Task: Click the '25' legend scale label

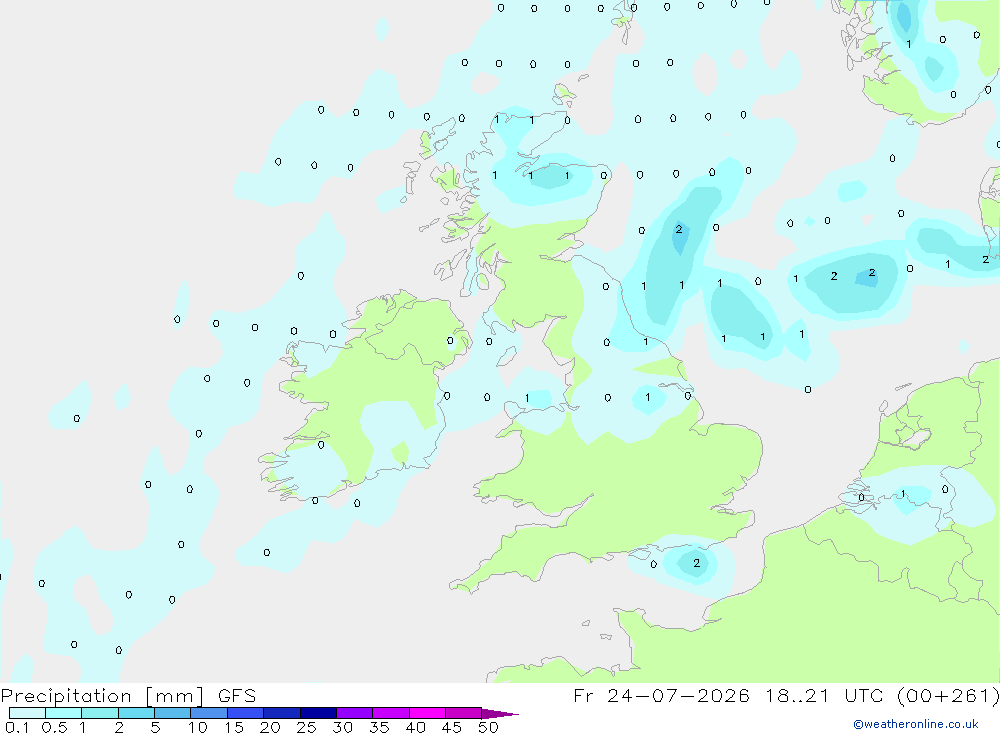Action: point(307,727)
